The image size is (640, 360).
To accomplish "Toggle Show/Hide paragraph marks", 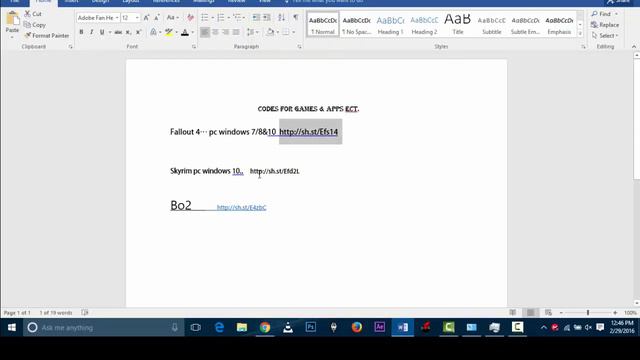I will [296, 18].
